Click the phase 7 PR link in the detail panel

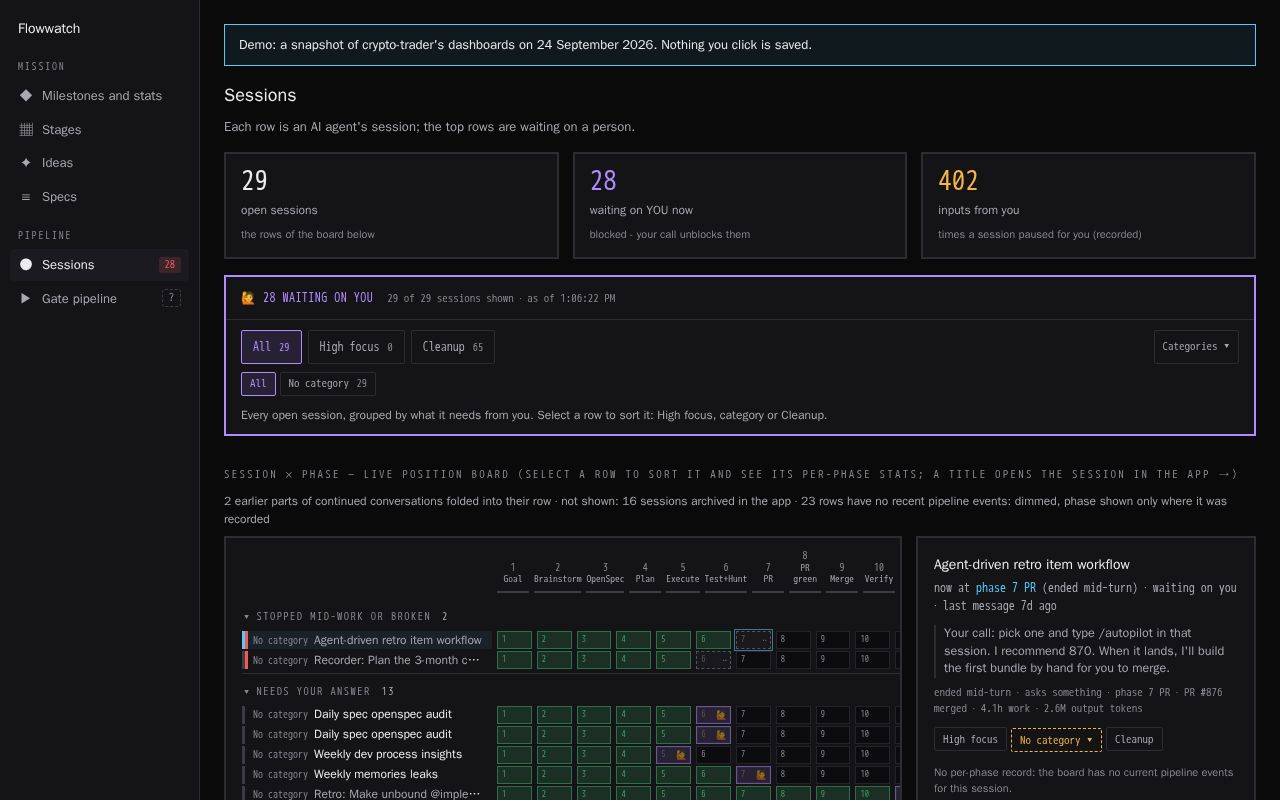click(x=1006, y=588)
